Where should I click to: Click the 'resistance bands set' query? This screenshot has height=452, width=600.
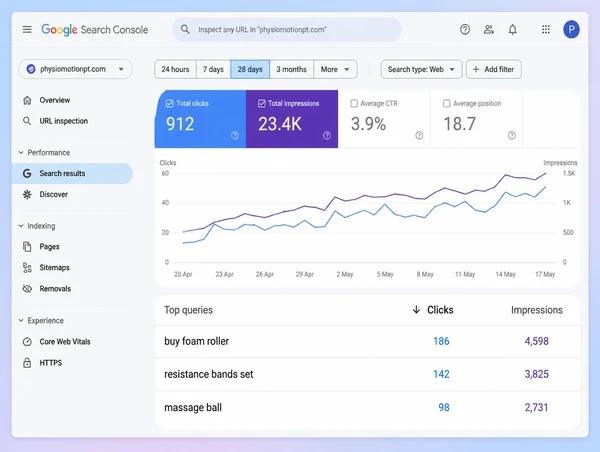tap(209, 374)
